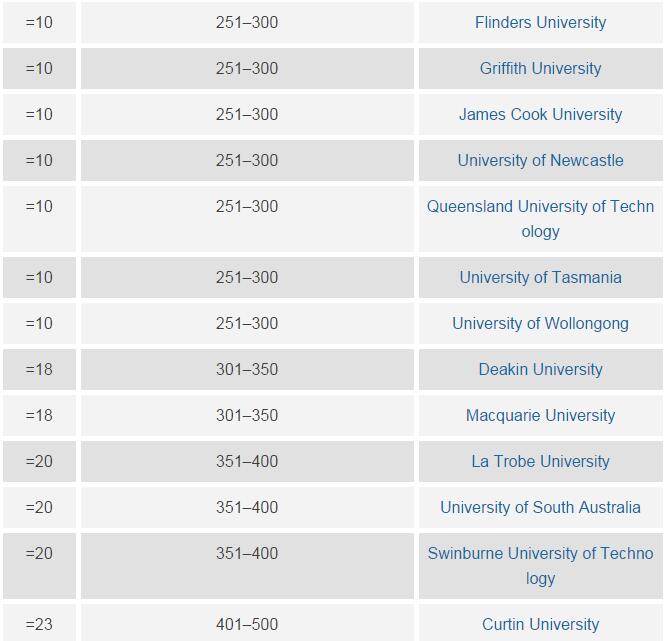Open the University of Wollongong link
The image size is (667, 641).
(x=540, y=323)
